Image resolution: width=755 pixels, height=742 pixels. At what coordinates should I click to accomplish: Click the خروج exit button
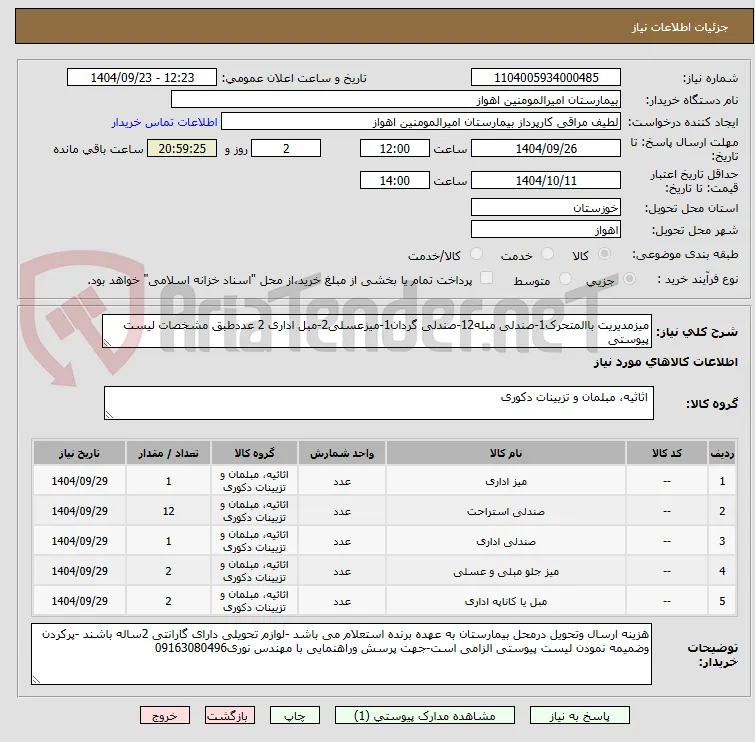165,716
